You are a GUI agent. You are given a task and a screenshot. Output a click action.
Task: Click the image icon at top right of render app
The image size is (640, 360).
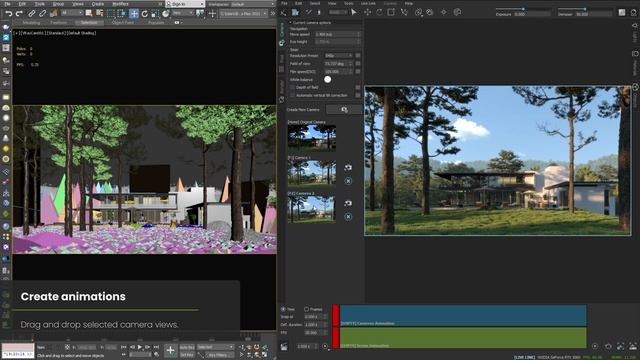click(x=622, y=12)
